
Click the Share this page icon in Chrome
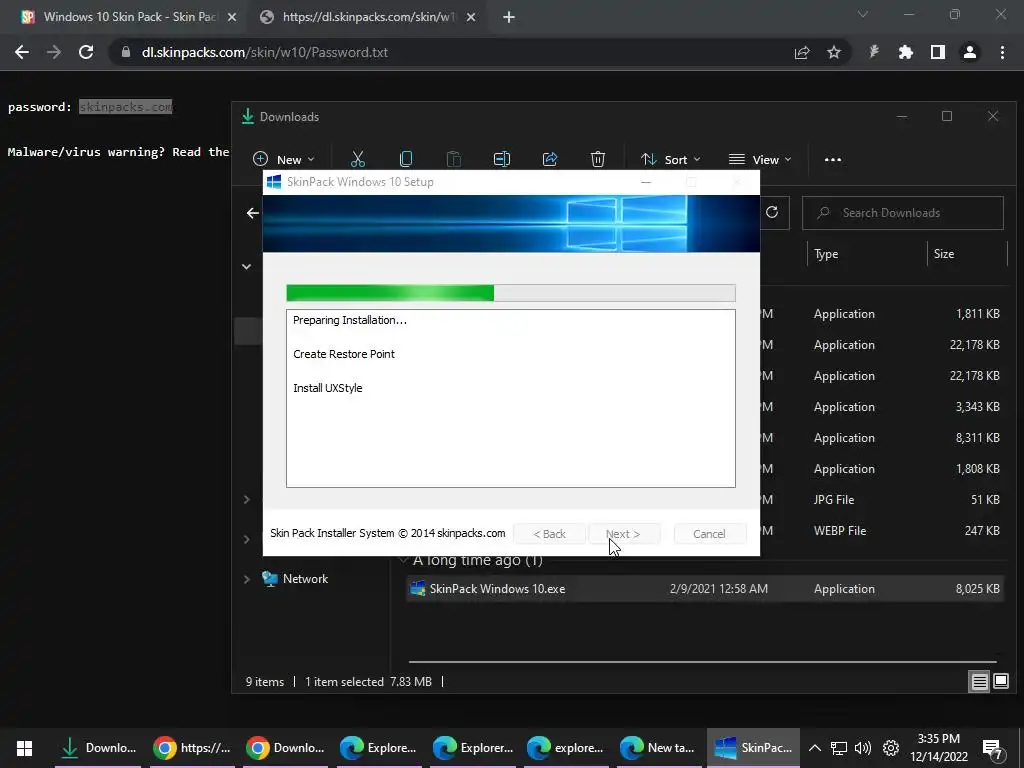802,52
